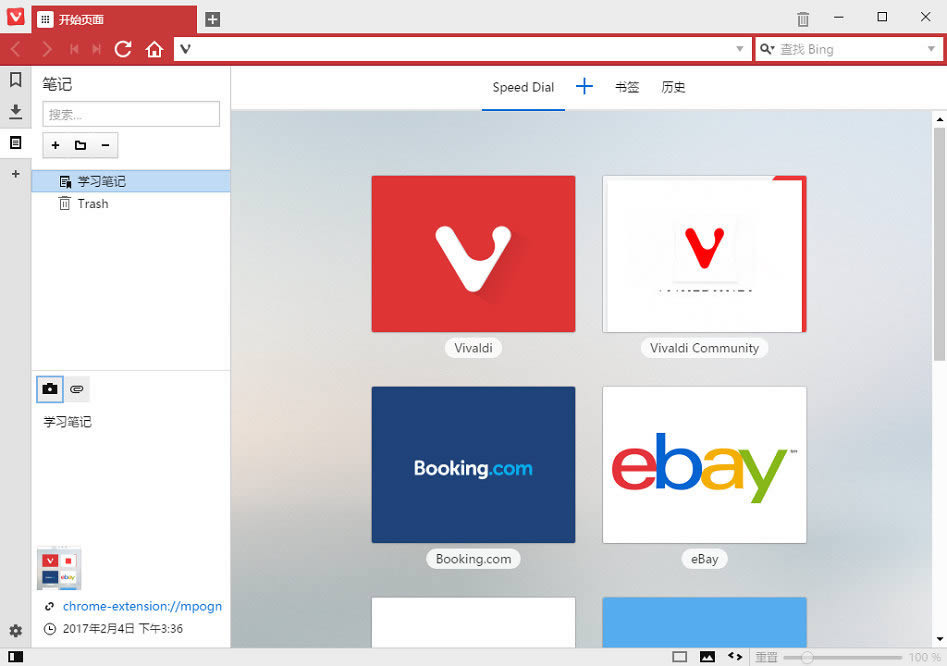Switch to the 历史 tab

tap(673, 87)
